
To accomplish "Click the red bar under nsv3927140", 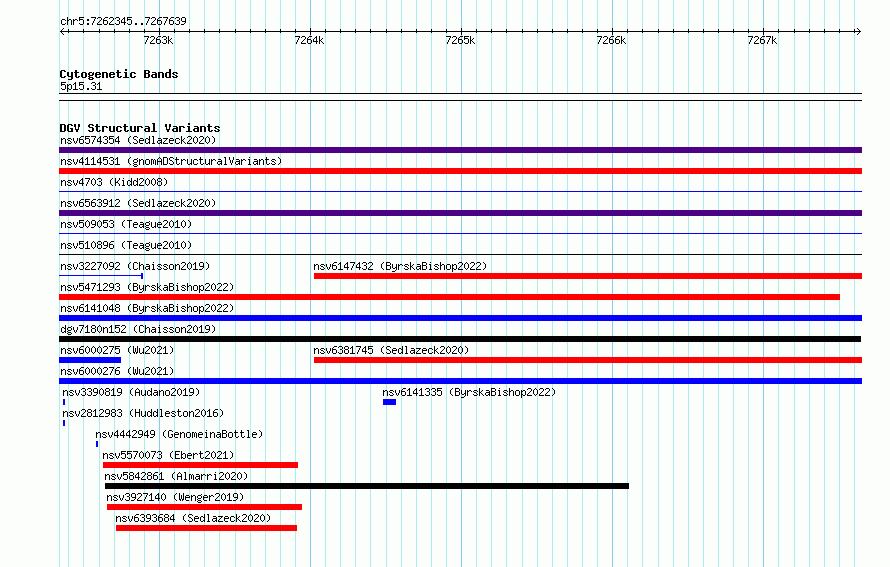I will (204, 507).
